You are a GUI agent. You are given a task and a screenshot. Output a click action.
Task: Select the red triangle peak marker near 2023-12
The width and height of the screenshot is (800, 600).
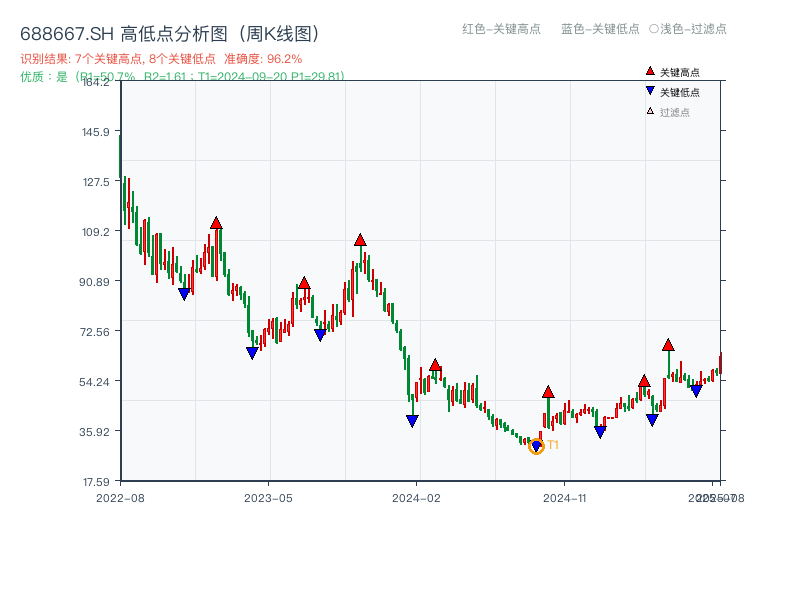coord(360,239)
